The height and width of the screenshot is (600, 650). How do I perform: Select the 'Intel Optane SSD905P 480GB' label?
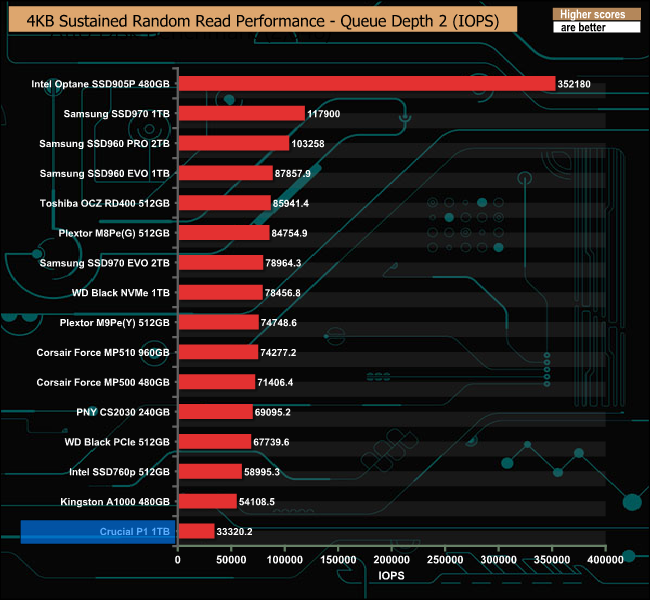[x=100, y=84]
